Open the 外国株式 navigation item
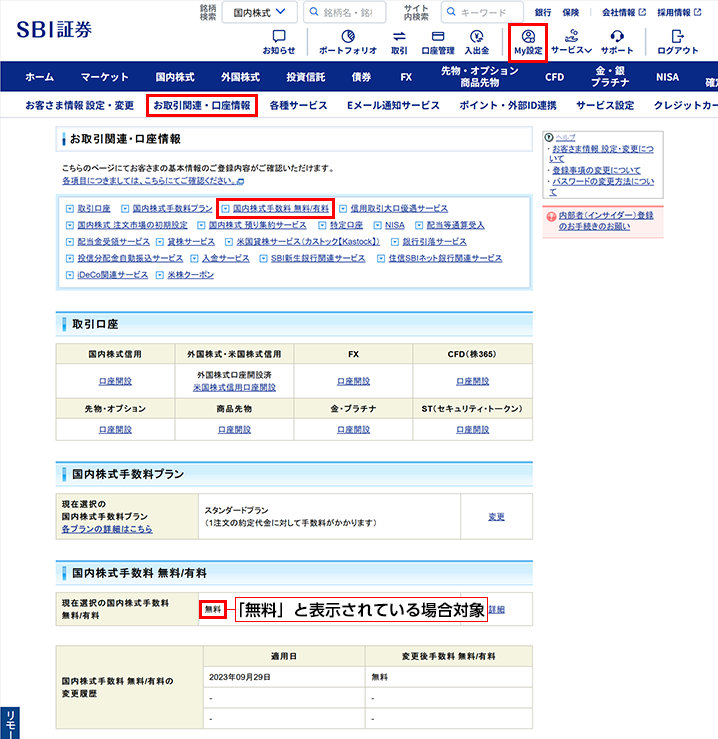This screenshot has width=718, height=739. (x=240, y=77)
